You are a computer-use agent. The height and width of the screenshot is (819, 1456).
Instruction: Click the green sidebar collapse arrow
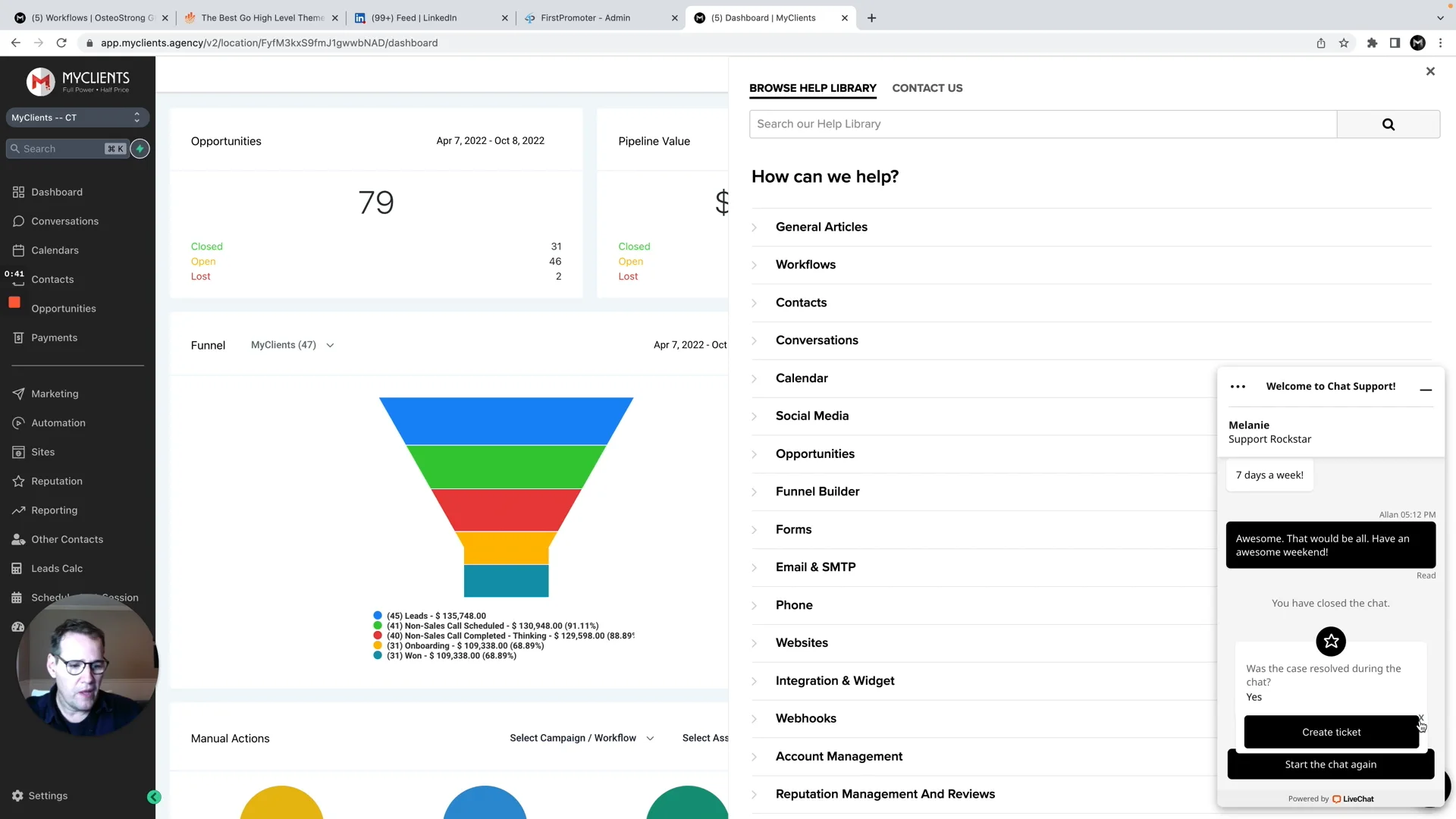click(x=154, y=797)
